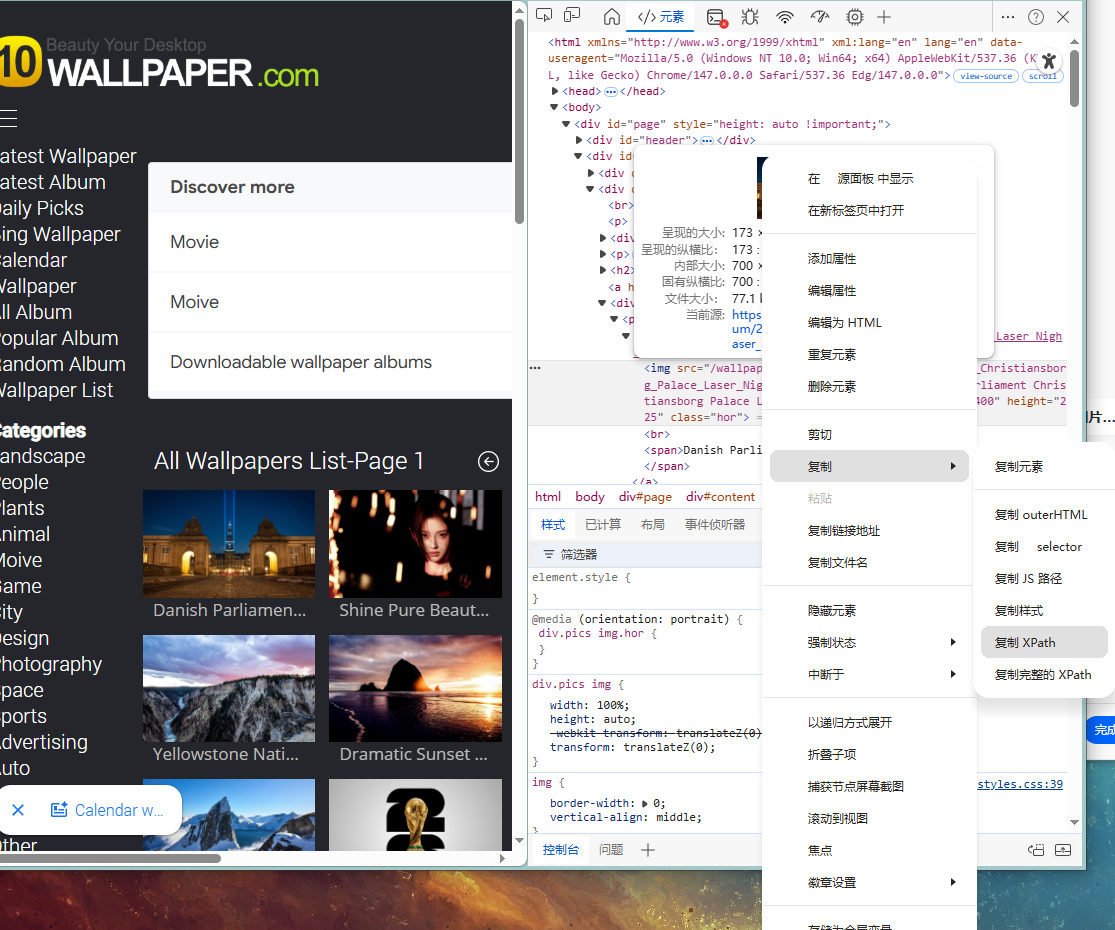Select 隐藏元素 in the context menu
This screenshot has width=1115, height=930.
(x=868, y=611)
